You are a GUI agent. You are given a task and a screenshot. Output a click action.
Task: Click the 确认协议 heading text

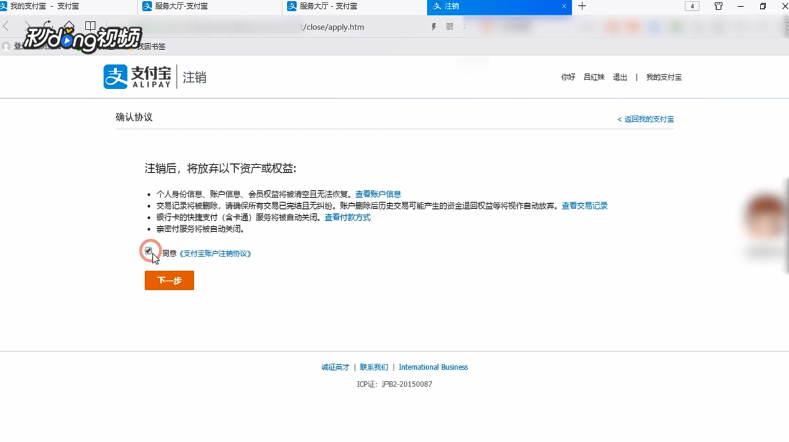pos(134,117)
